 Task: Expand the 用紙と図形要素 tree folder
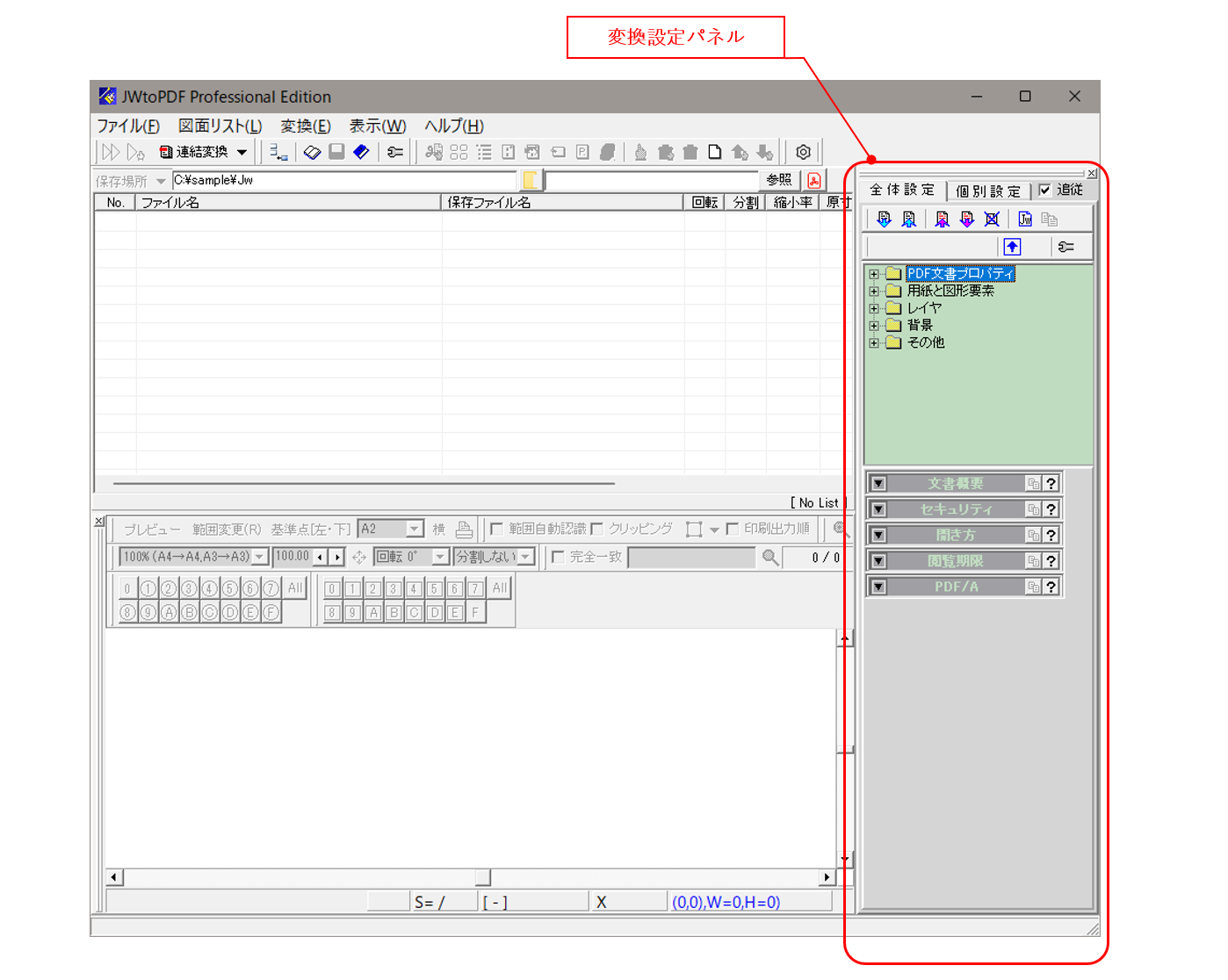point(874,291)
